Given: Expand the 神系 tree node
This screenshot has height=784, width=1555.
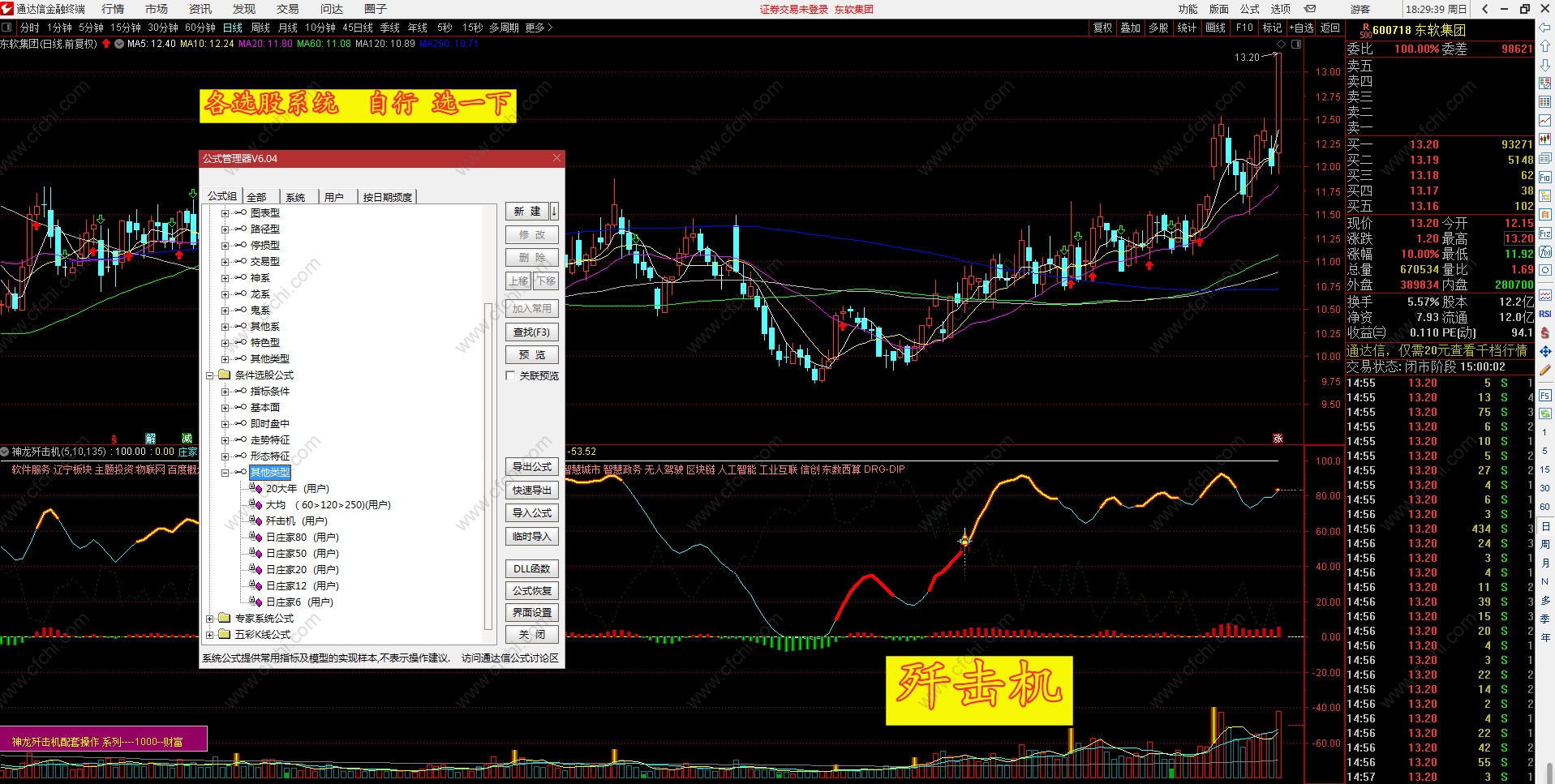Looking at the screenshot, I should pyautogui.click(x=225, y=278).
